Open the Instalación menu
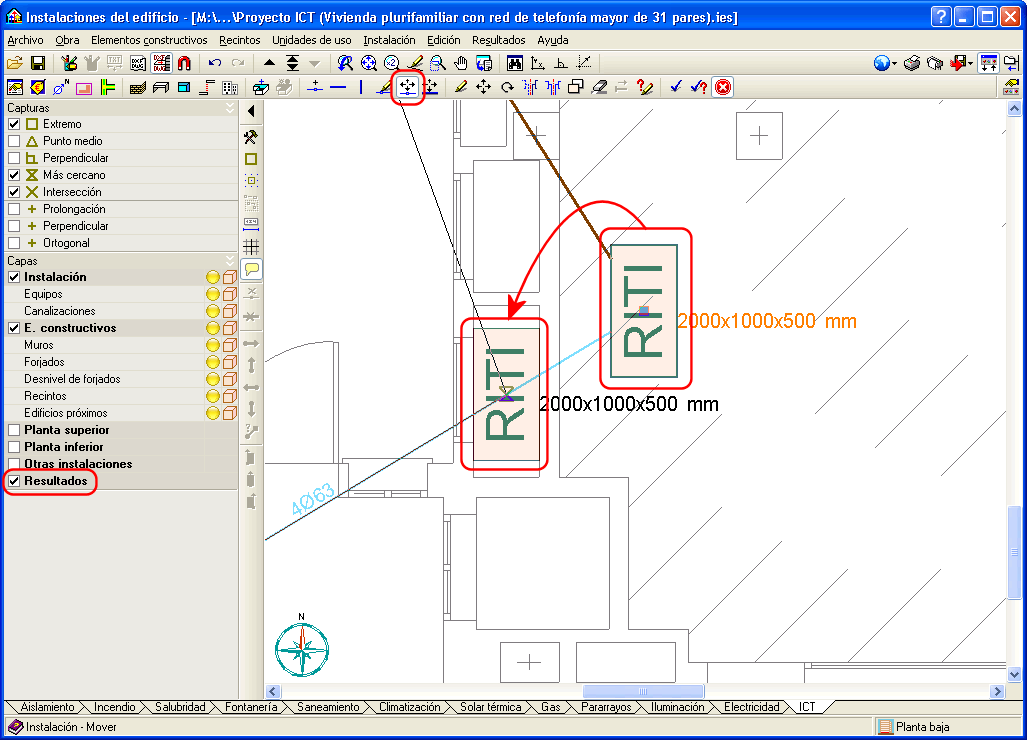 coord(389,40)
